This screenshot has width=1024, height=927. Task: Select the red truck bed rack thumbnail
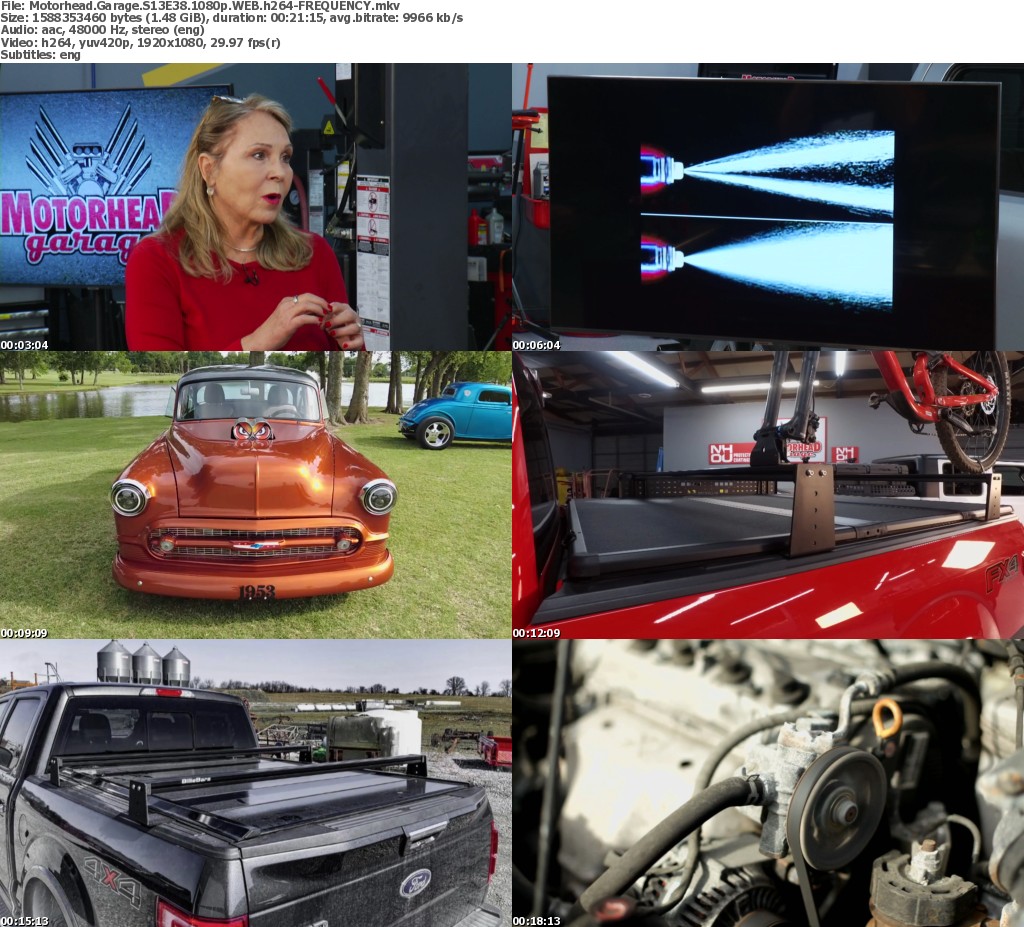[x=767, y=494]
